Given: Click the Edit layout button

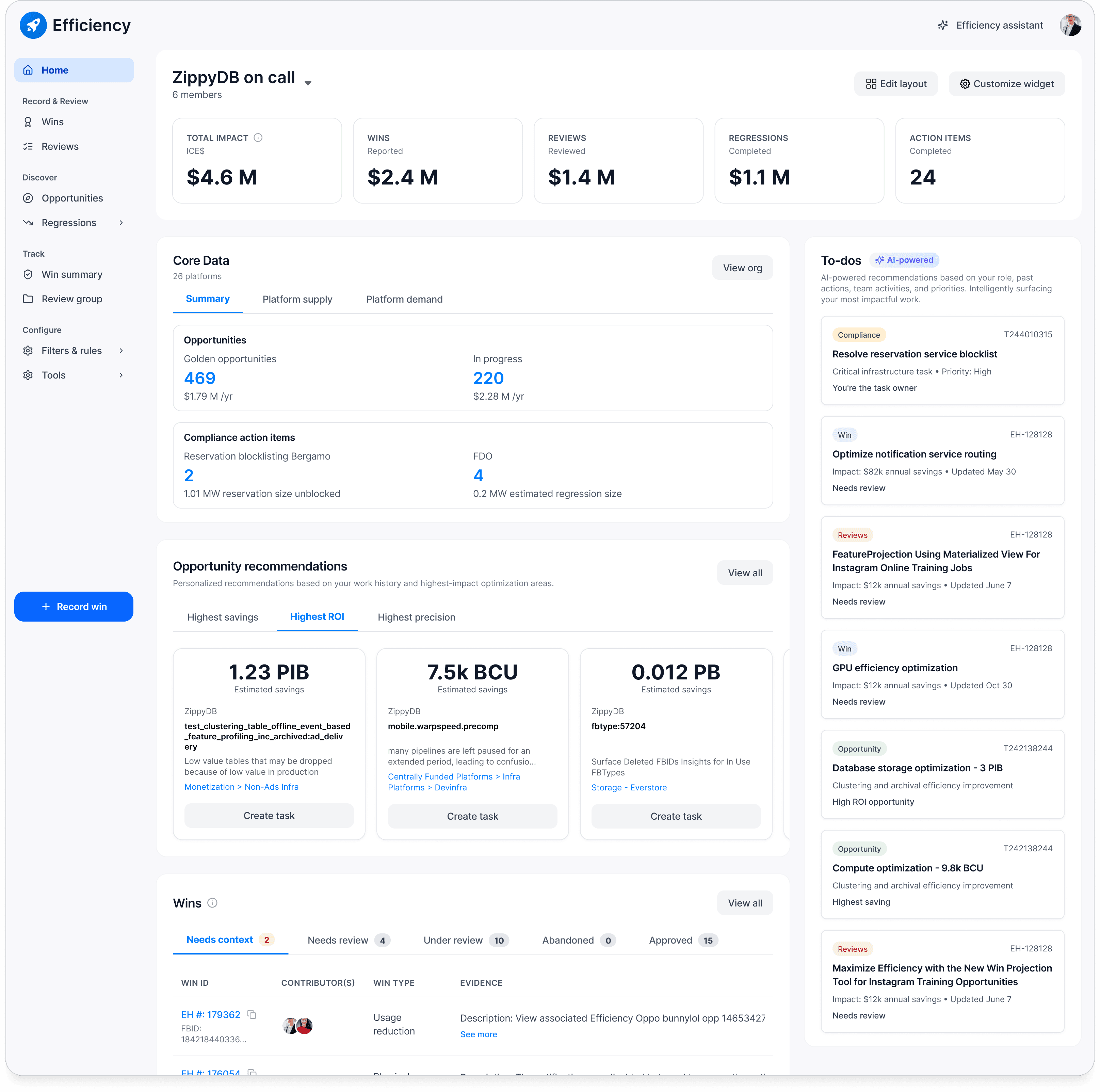Looking at the screenshot, I should pos(895,84).
